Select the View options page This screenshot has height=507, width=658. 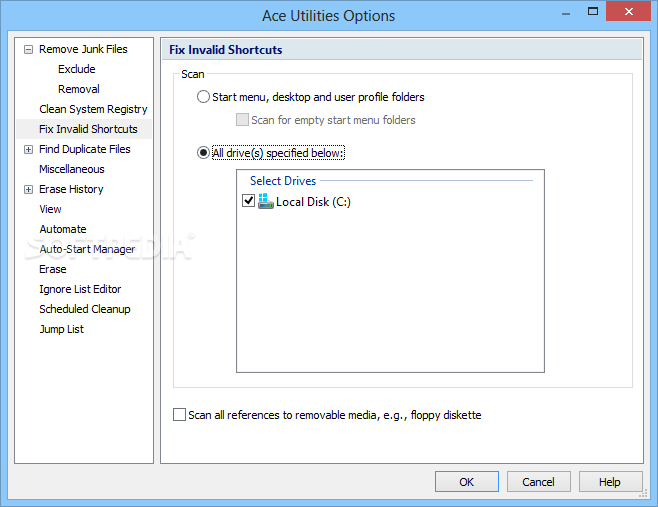[50, 209]
